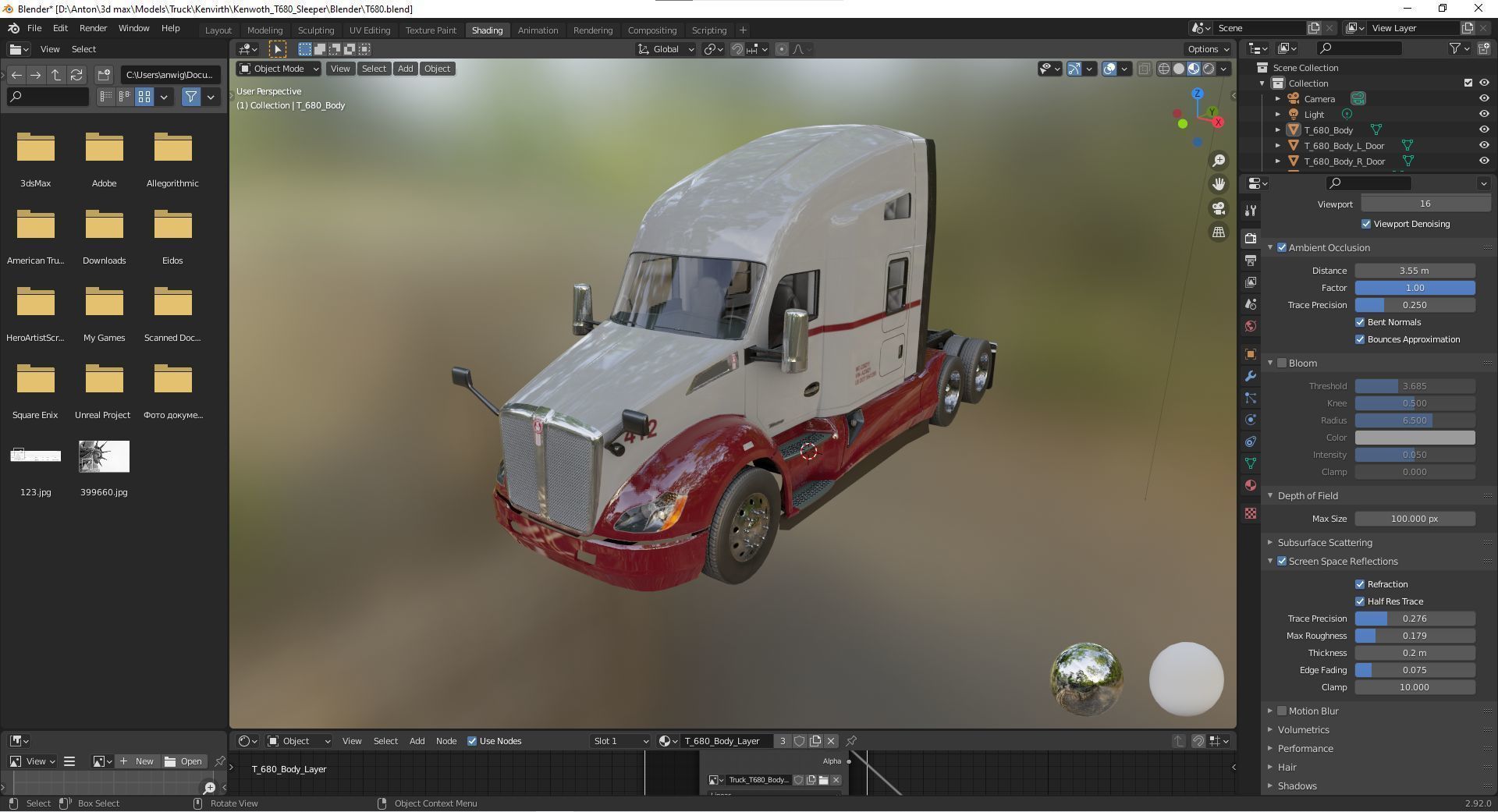Open the Material properties tab
The width and height of the screenshot is (1498, 812).
[x=1251, y=485]
